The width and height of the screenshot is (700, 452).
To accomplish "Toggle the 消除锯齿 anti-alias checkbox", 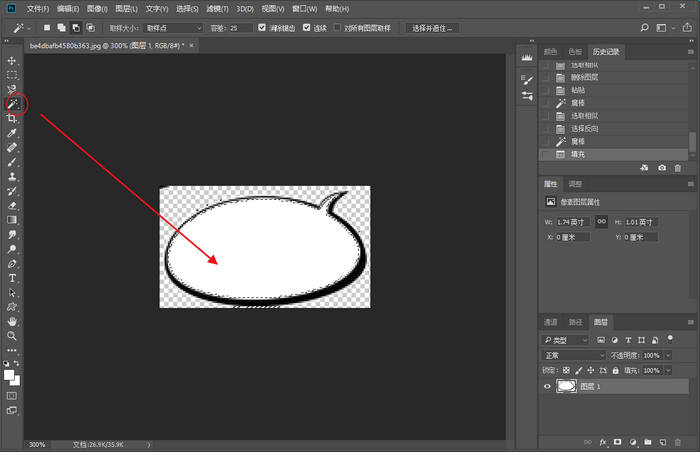I will [262, 28].
